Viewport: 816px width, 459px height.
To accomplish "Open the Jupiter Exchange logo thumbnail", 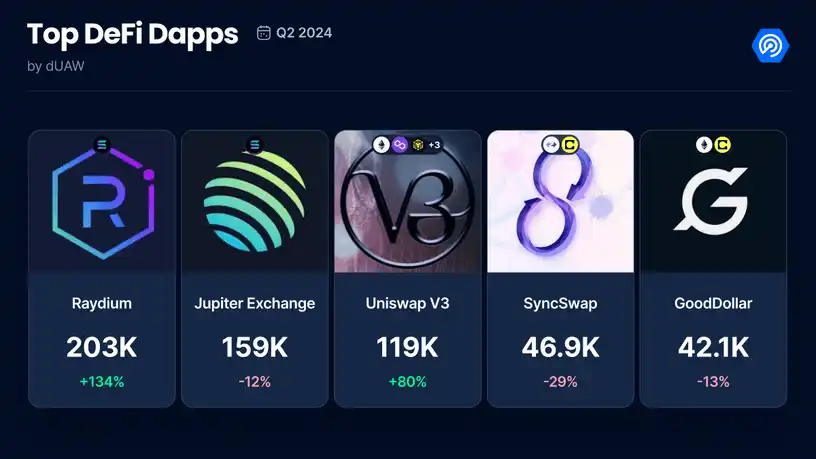I will click(254, 201).
